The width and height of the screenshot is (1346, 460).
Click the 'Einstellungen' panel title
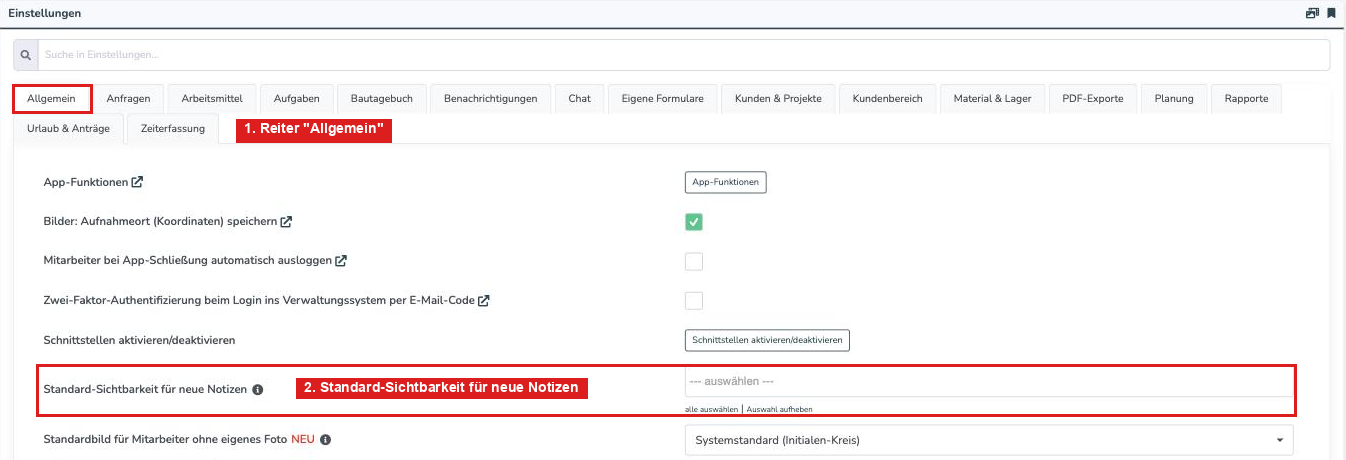[45, 13]
